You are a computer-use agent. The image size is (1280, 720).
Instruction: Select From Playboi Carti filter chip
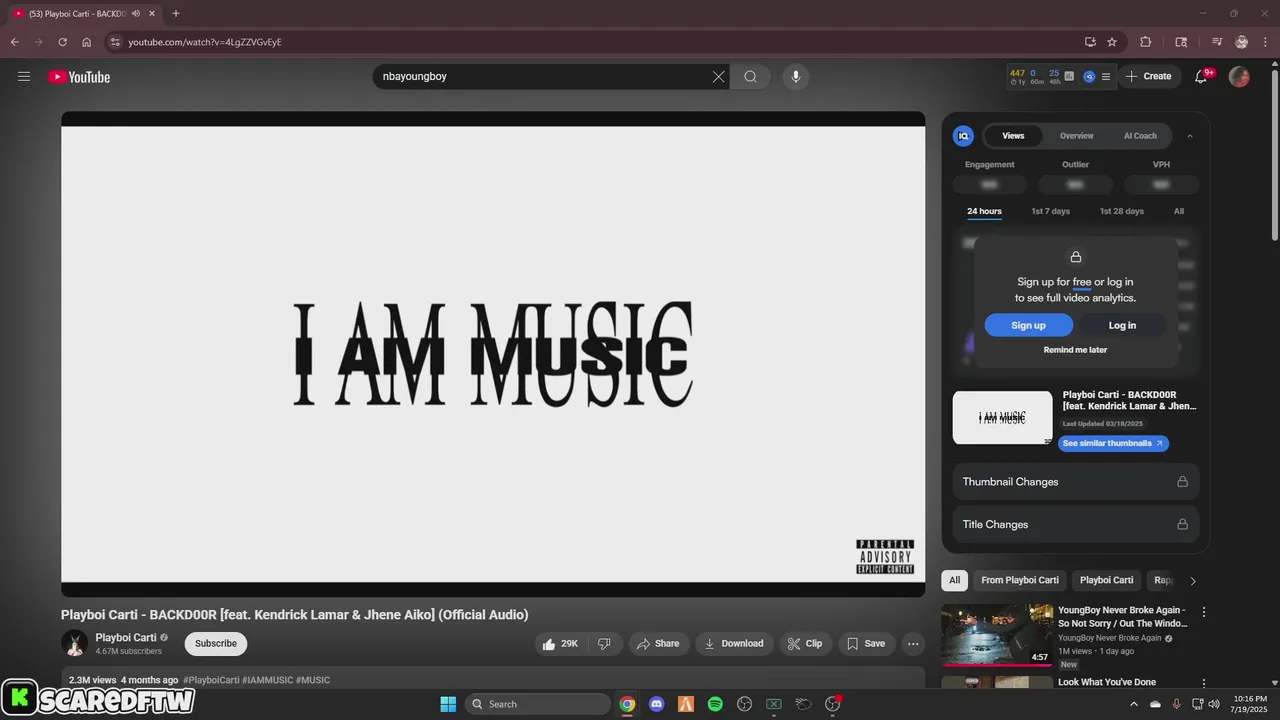coord(1020,580)
